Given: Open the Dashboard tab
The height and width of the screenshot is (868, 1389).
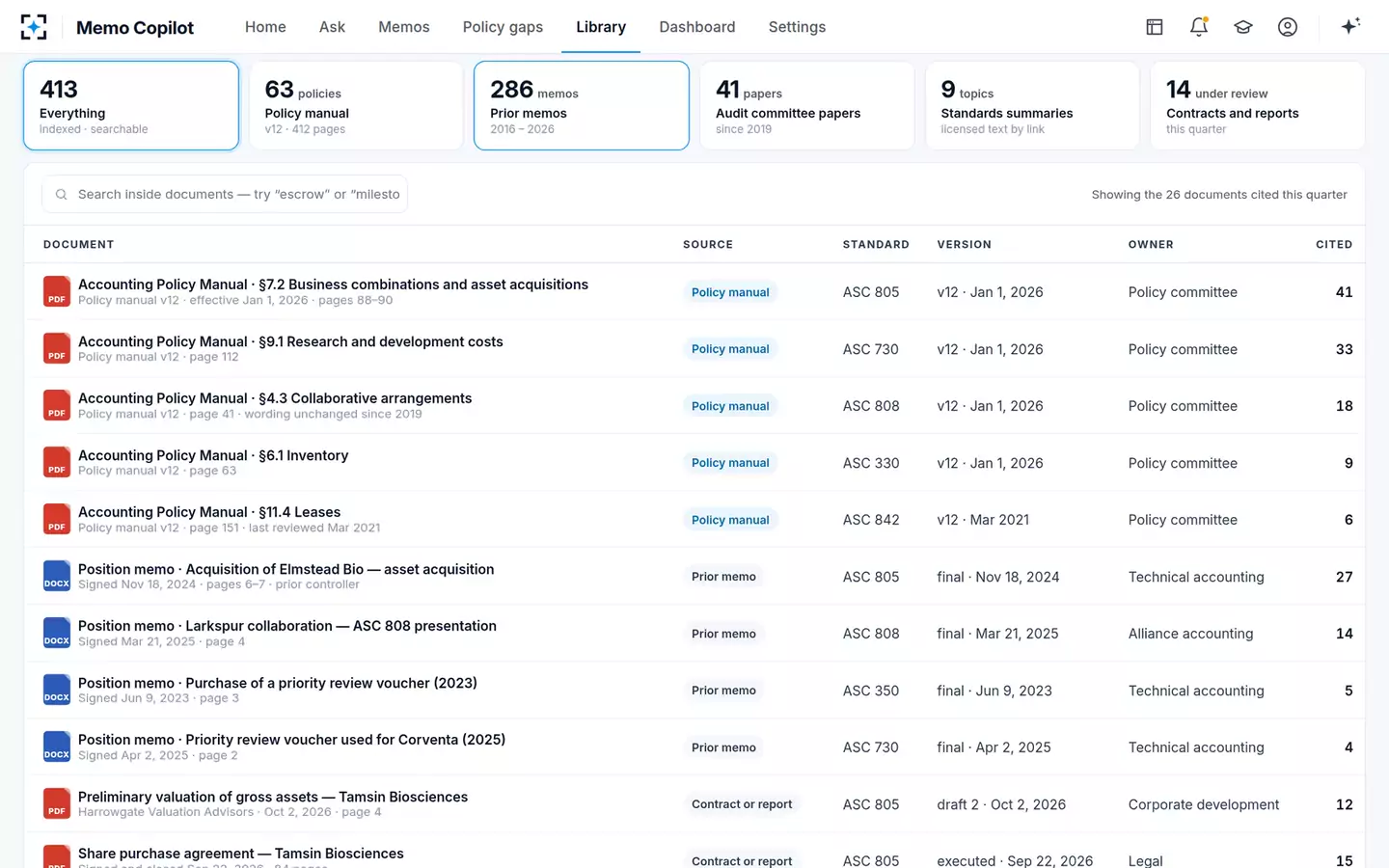Looking at the screenshot, I should click(x=697, y=27).
